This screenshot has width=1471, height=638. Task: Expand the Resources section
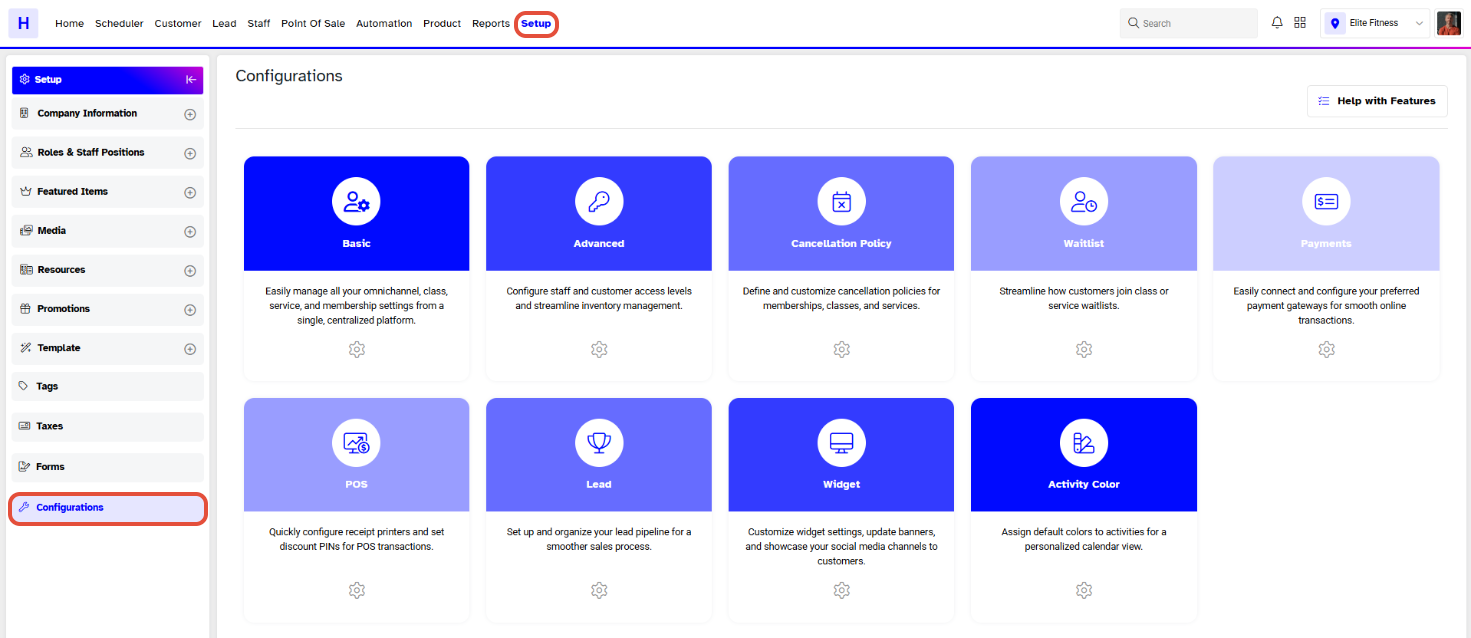[x=190, y=271]
